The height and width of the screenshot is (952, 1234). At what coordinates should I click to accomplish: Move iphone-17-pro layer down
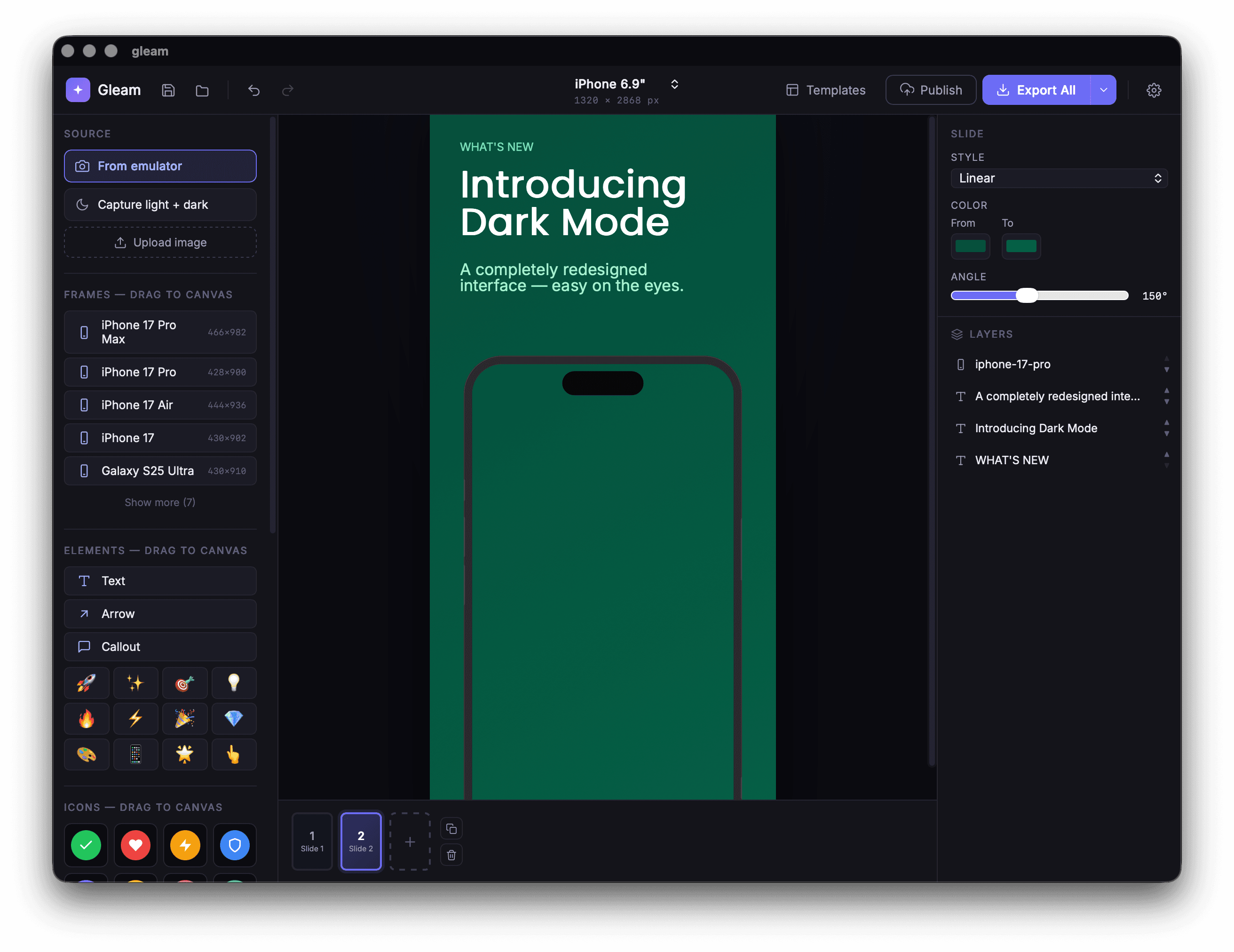tap(1166, 370)
